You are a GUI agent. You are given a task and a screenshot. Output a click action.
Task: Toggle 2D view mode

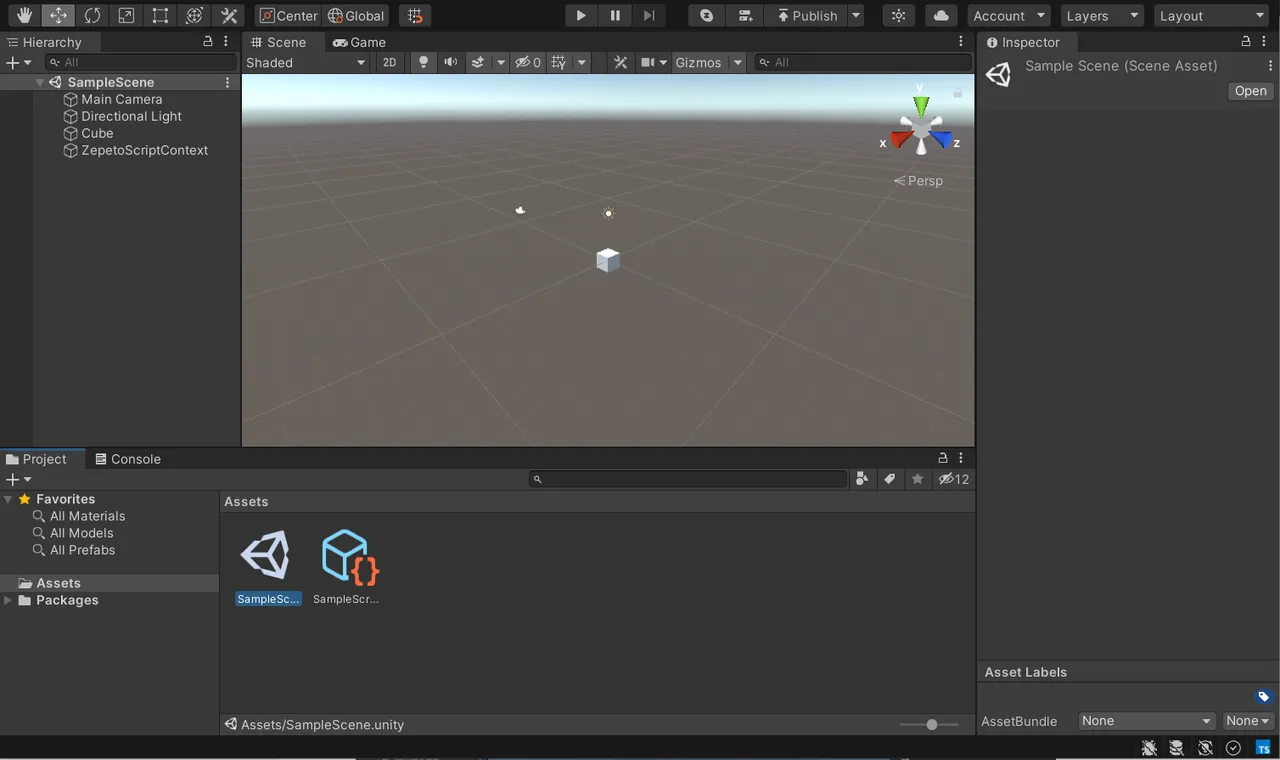(389, 62)
